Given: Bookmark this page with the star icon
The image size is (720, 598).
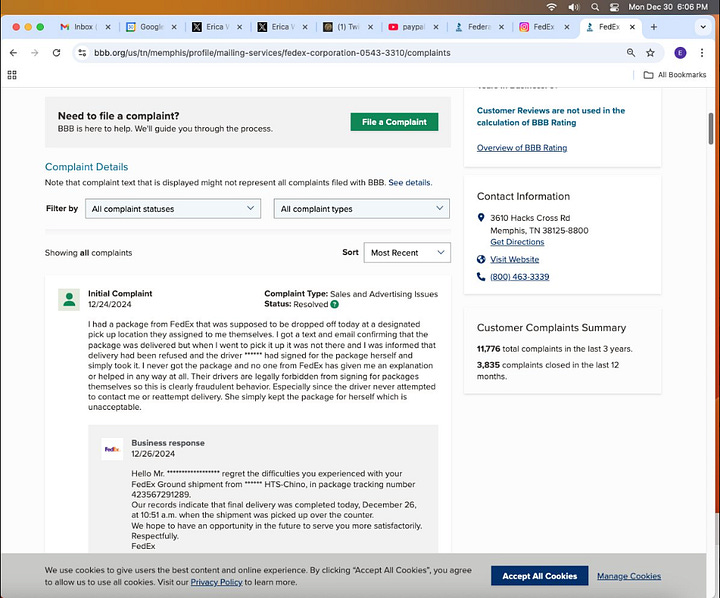Looking at the screenshot, I should 650,53.
